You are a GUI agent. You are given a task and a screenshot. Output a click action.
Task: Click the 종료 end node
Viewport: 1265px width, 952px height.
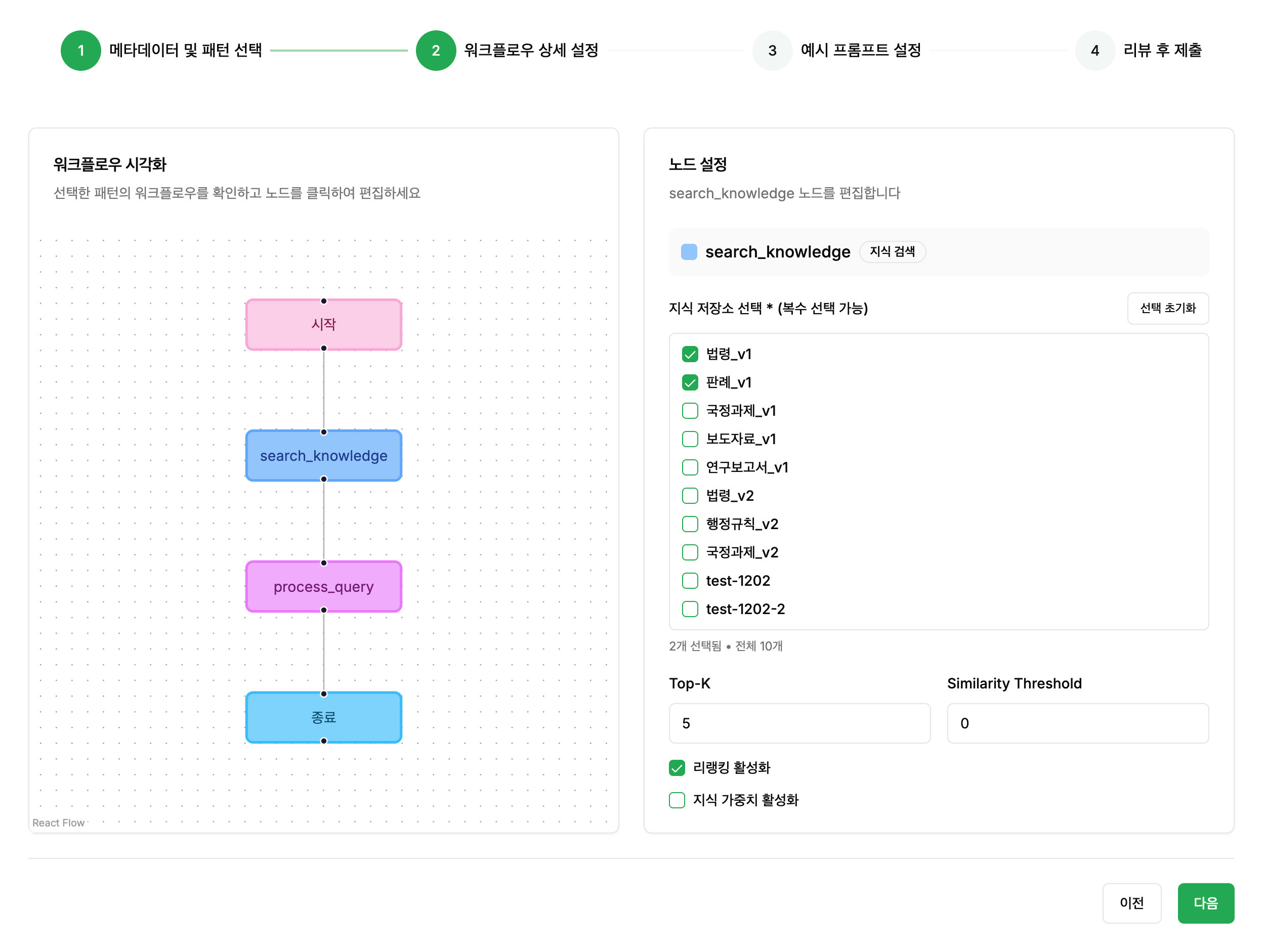coord(323,717)
